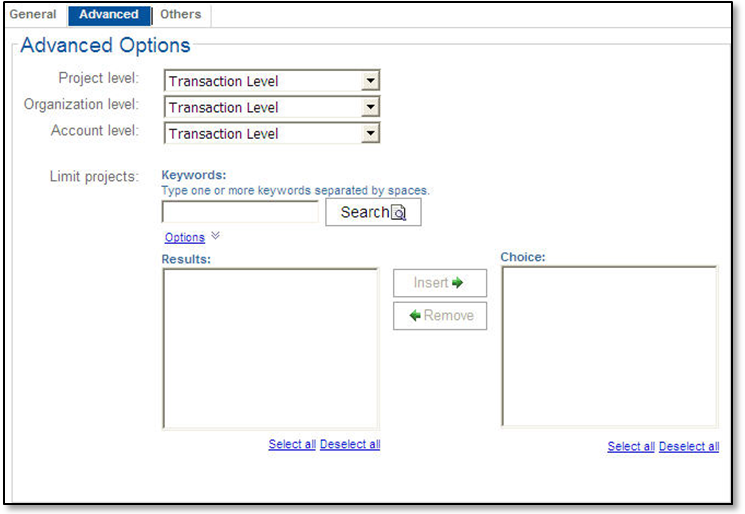Click the Options link
The image size is (745, 514).
click(x=185, y=238)
